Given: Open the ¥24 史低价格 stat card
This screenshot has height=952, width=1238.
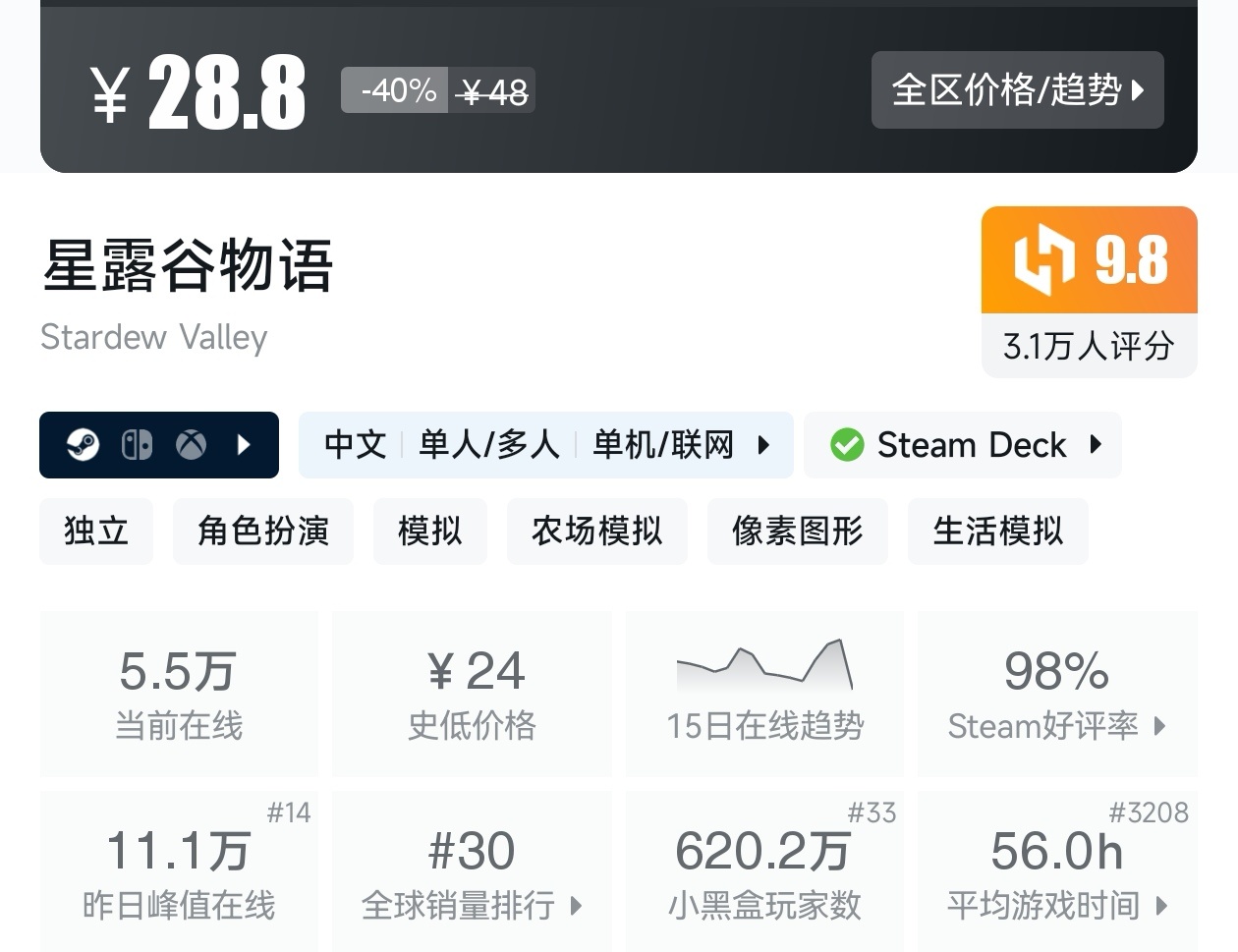Looking at the screenshot, I should click(x=472, y=695).
